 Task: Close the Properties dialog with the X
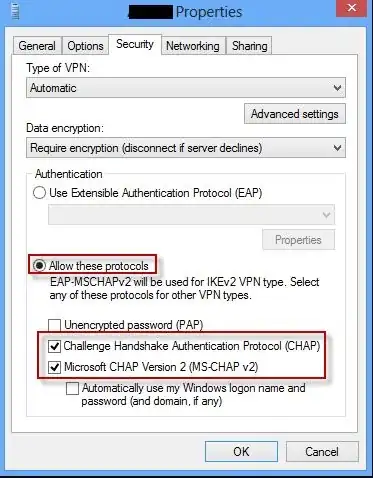coord(352,8)
